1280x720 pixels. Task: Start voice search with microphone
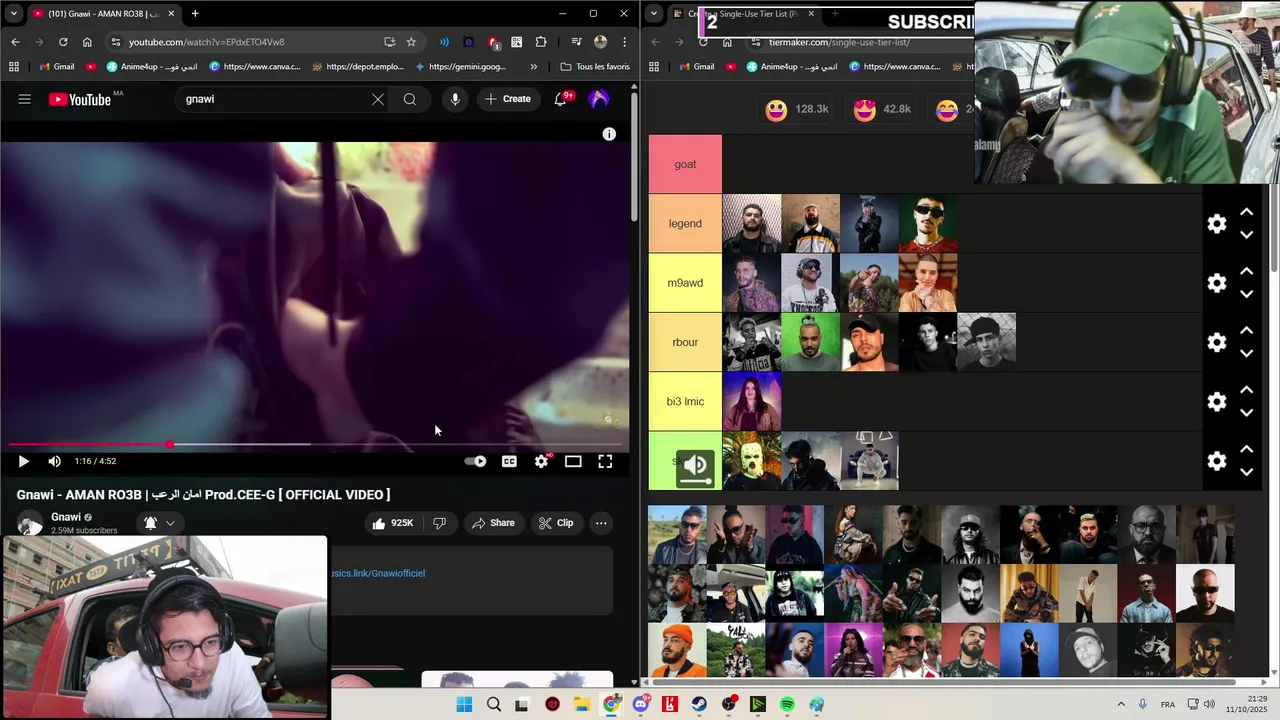(x=455, y=99)
